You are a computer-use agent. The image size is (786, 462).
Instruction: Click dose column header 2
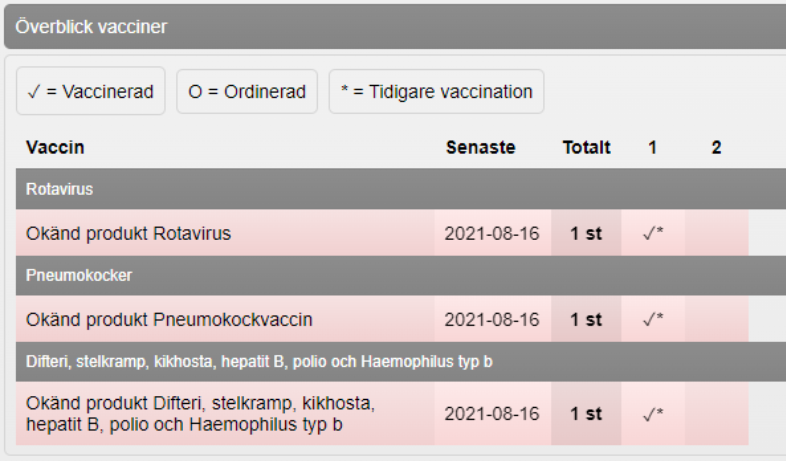pyautogui.click(x=716, y=148)
